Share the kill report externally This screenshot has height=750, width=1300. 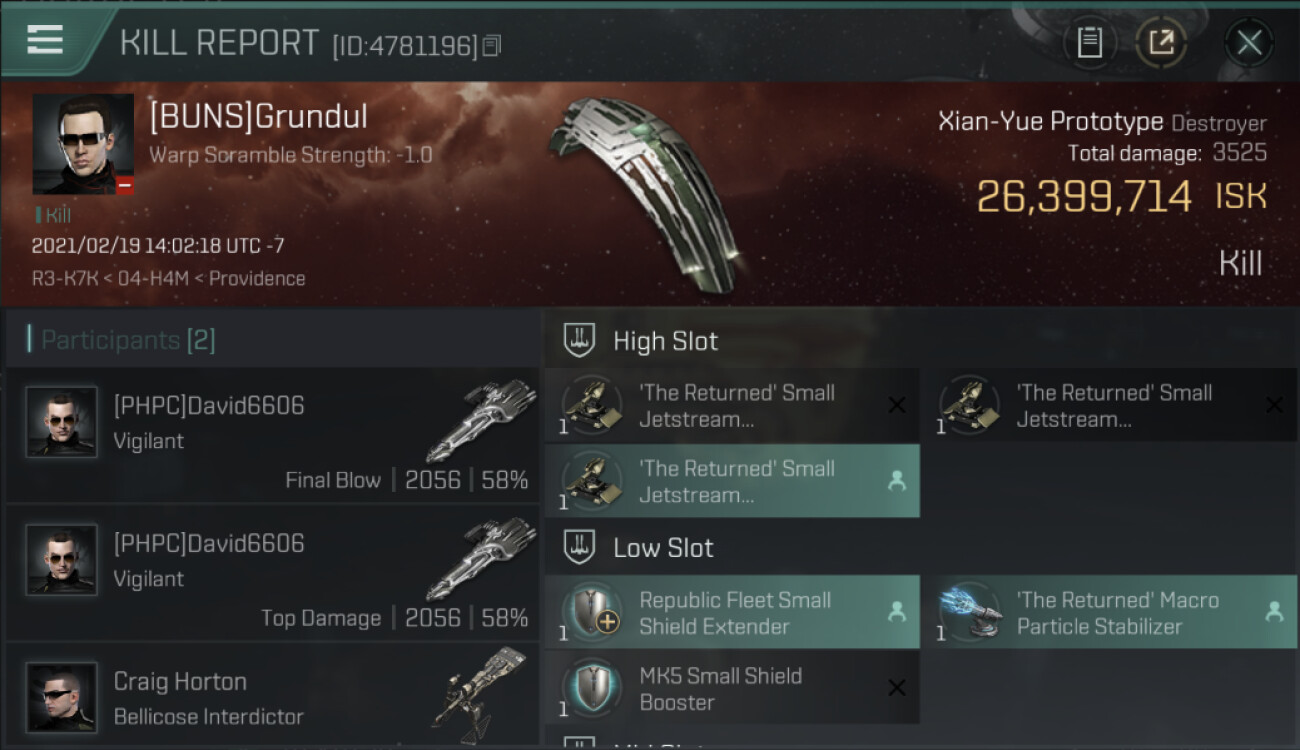(x=1161, y=42)
